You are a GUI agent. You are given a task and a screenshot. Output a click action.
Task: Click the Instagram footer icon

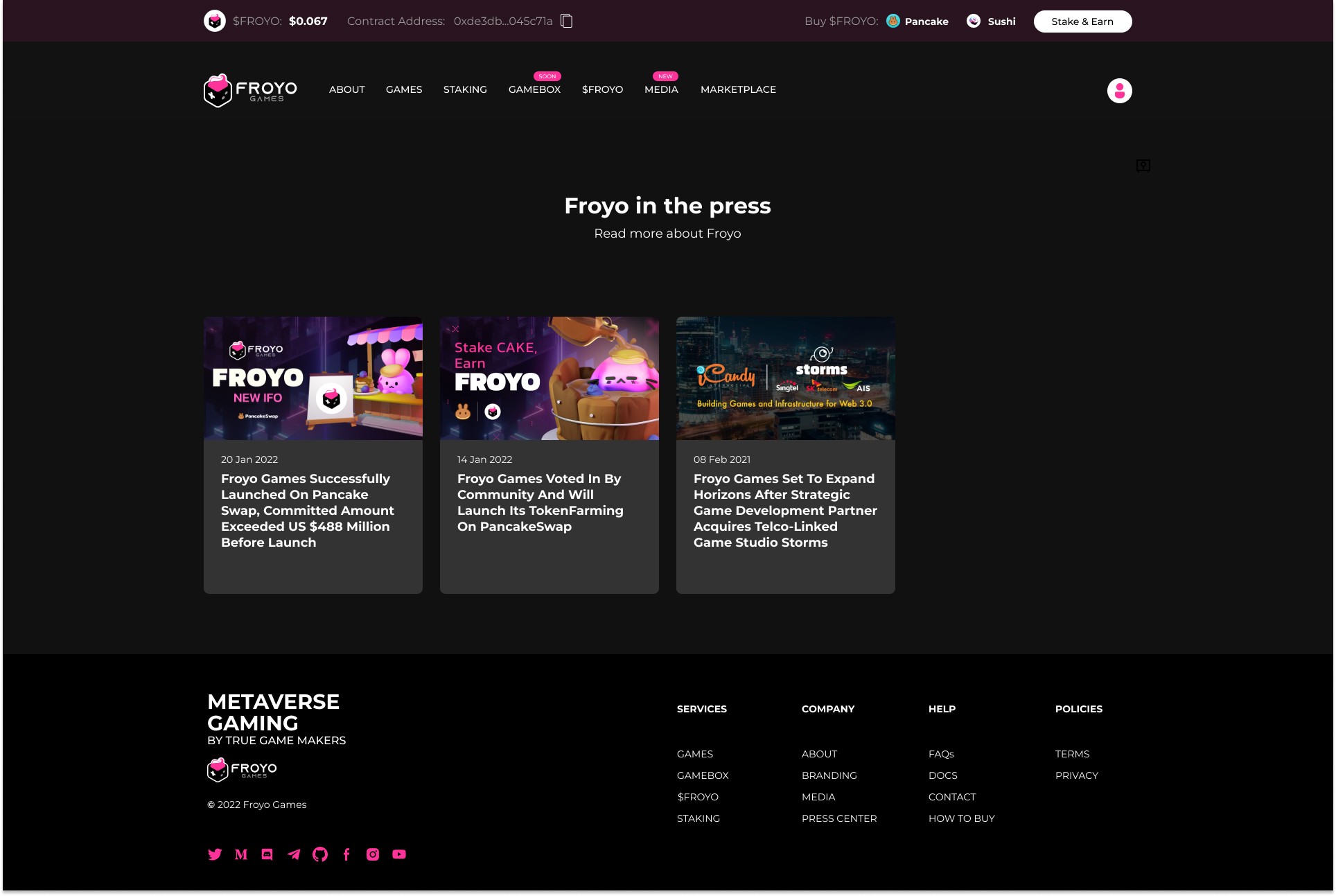point(373,854)
